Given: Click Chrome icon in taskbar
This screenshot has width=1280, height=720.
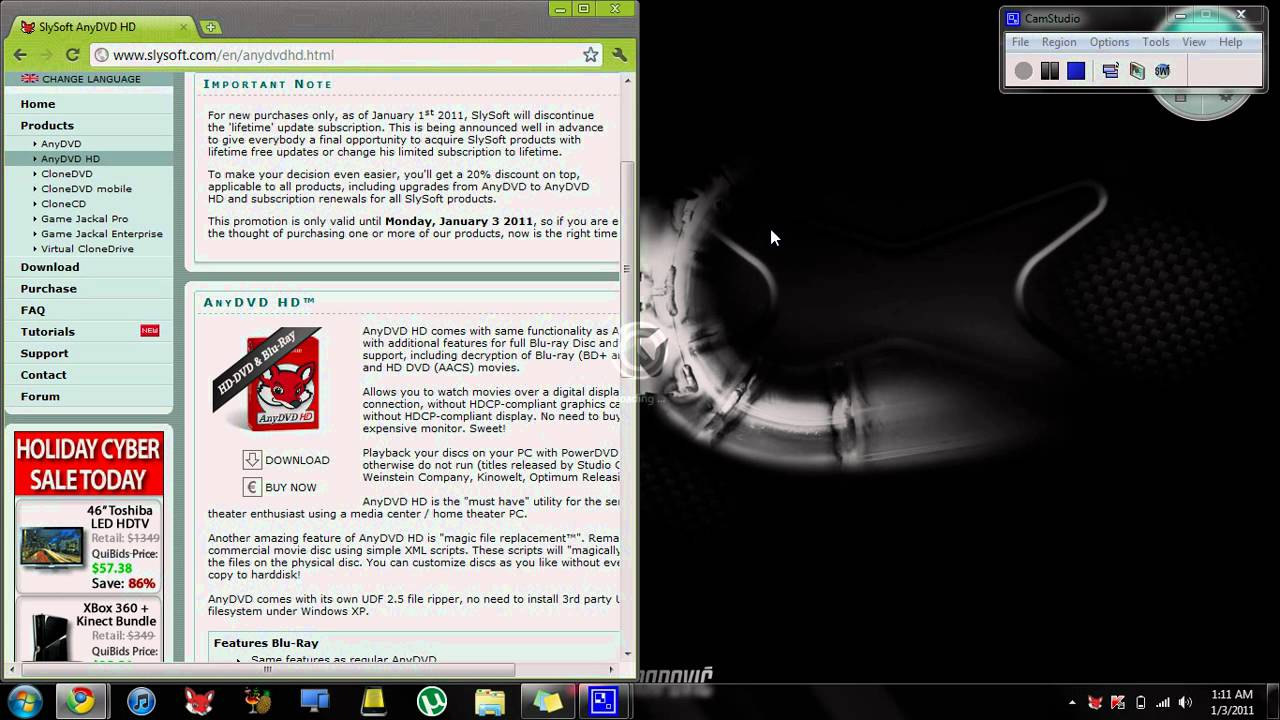Looking at the screenshot, I should point(80,702).
